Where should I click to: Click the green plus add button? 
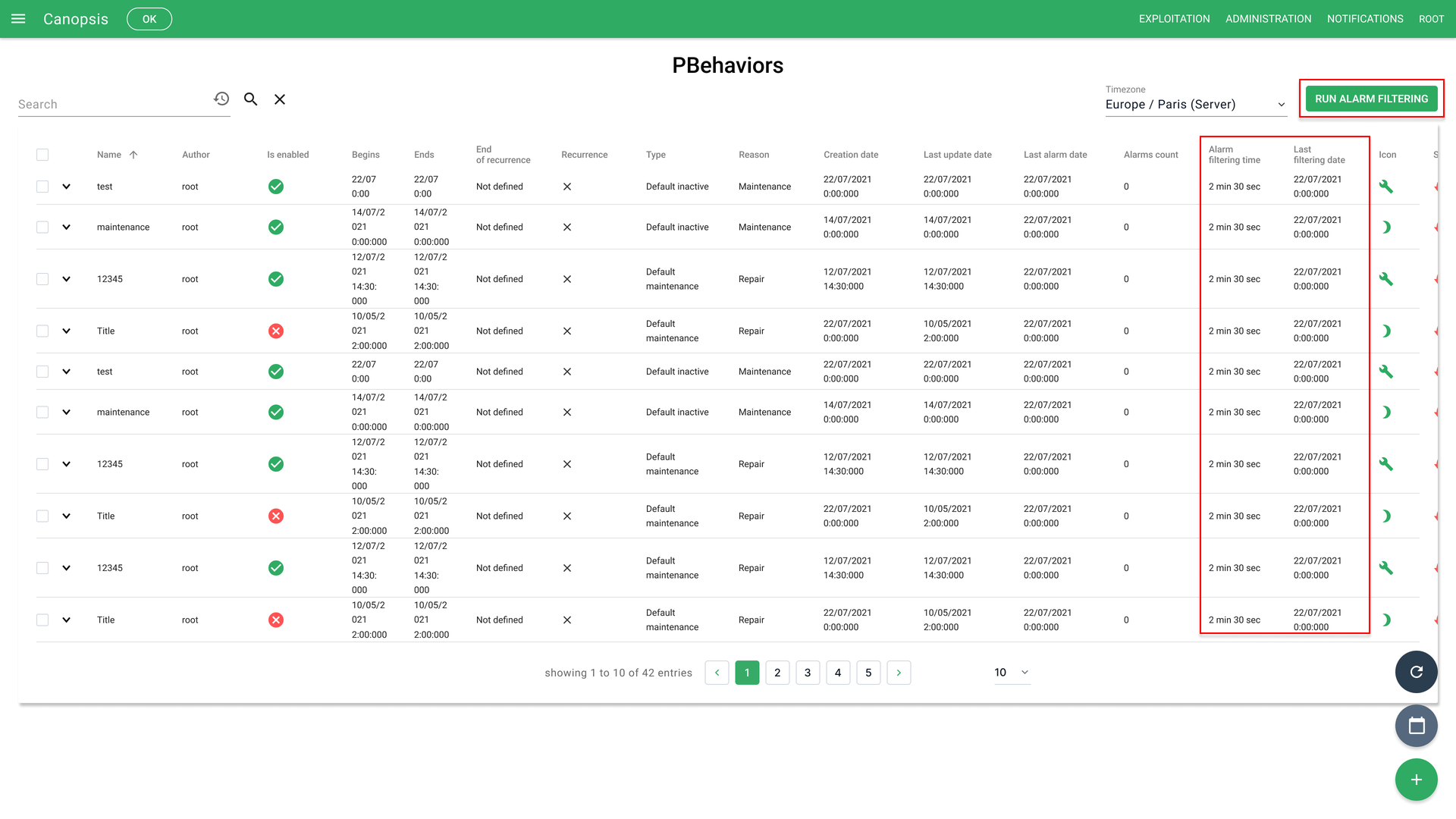pos(1416,780)
